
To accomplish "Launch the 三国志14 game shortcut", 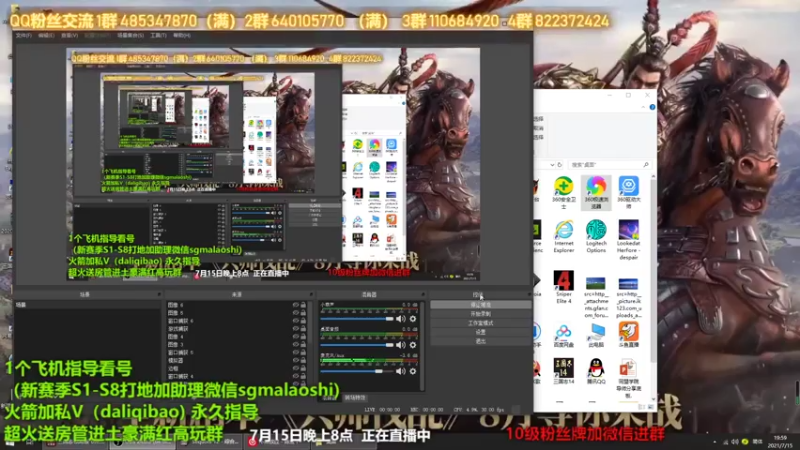I will 563,371.
